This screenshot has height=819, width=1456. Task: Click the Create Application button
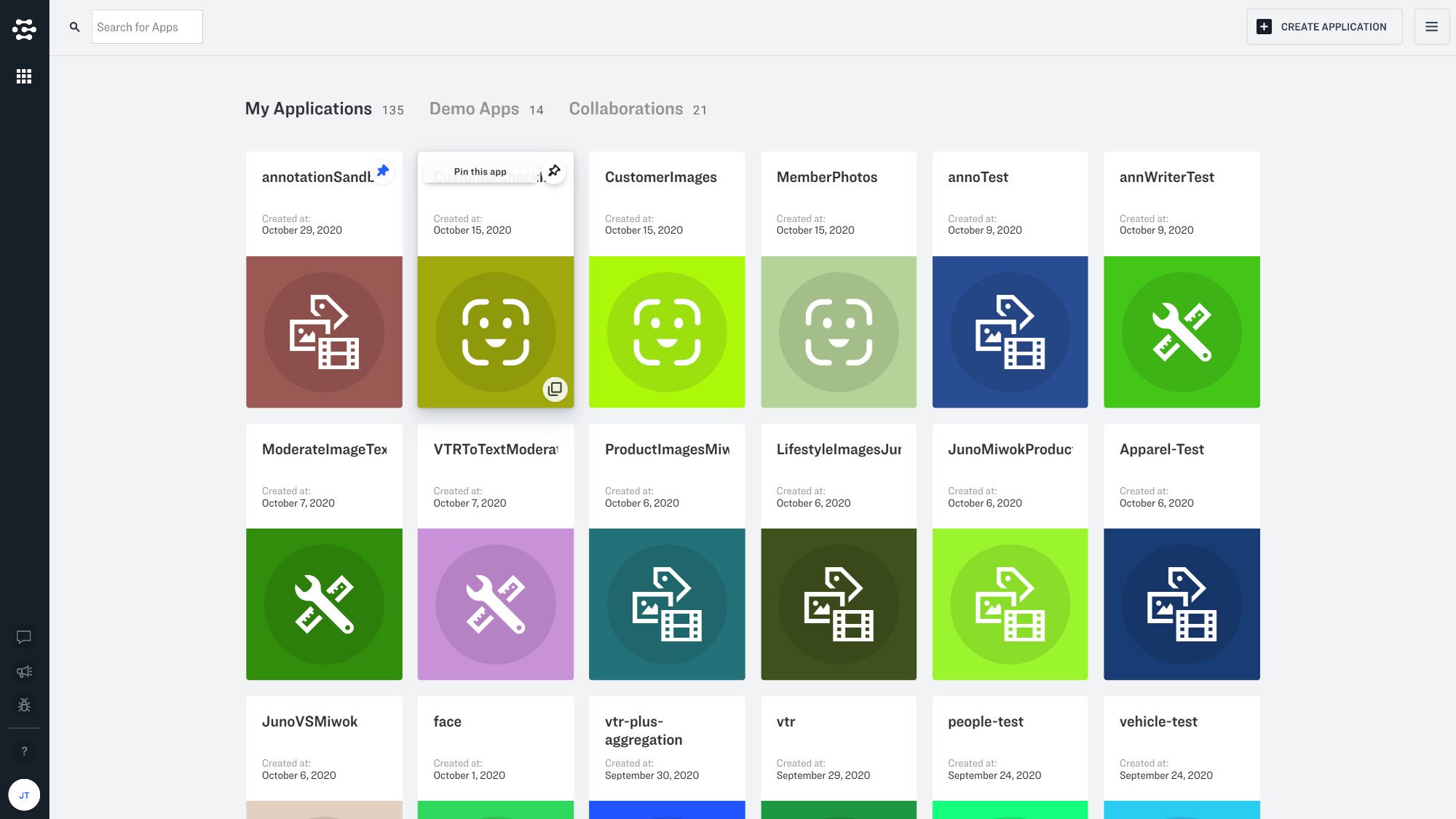pos(1324,27)
